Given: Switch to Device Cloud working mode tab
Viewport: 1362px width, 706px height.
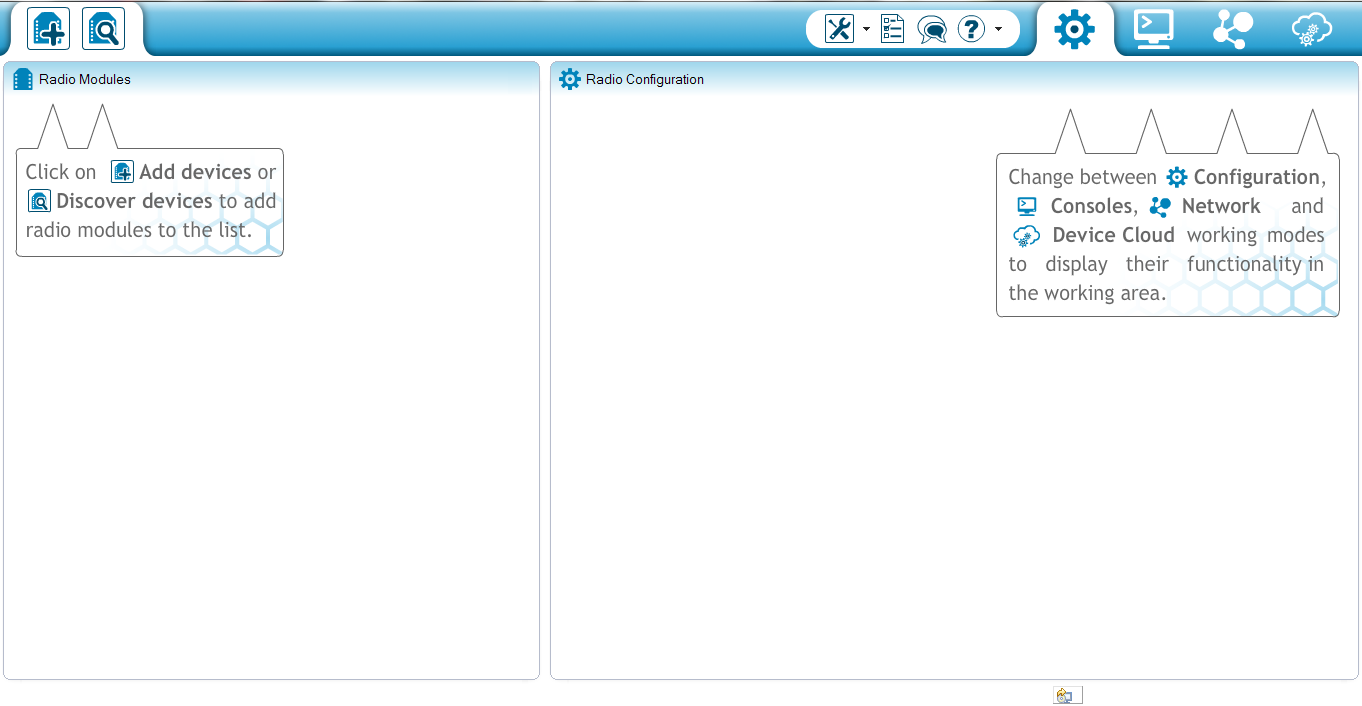Looking at the screenshot, I should 1312,29.
